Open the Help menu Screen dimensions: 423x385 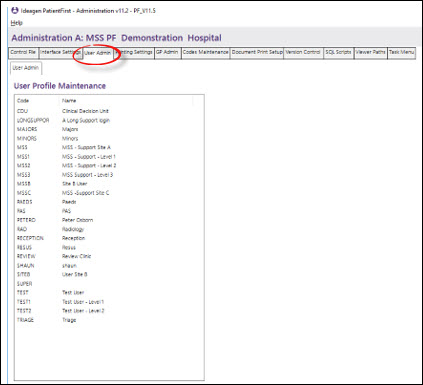tap(17, 23)
